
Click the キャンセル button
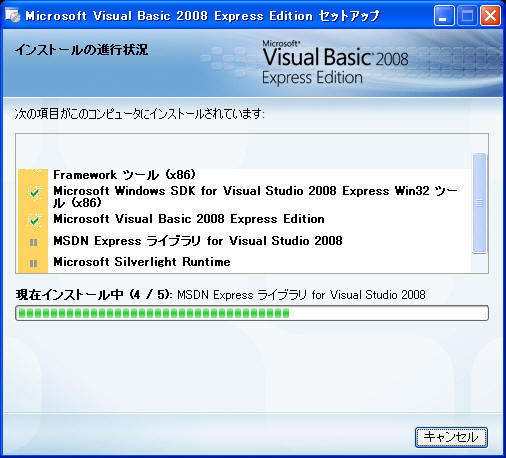coord(451,437)
